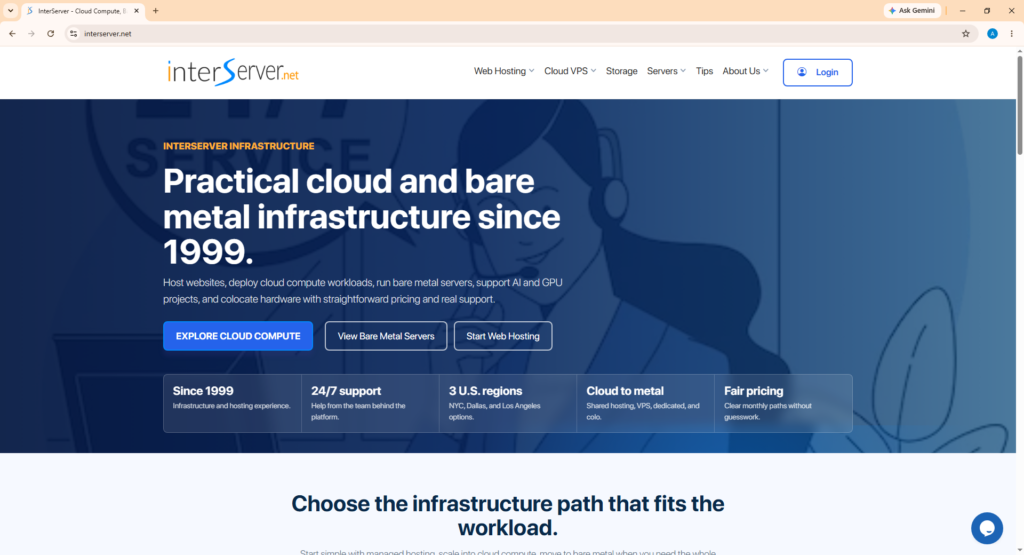Expand the Servers dropdown menu
Image resolution: width=1024 pixels, height=555 pixels.
pos(665,71)
